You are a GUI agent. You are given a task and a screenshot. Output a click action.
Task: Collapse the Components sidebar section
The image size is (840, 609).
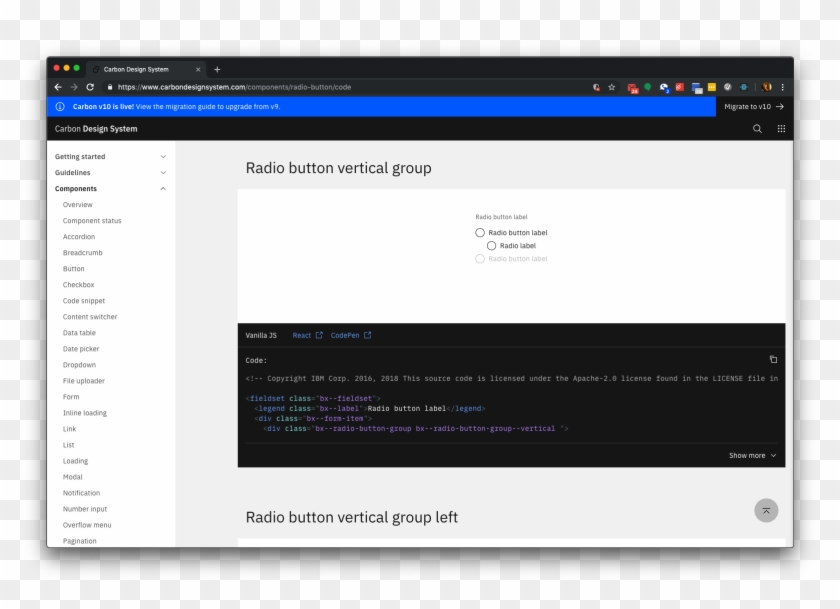pos(163,189)
